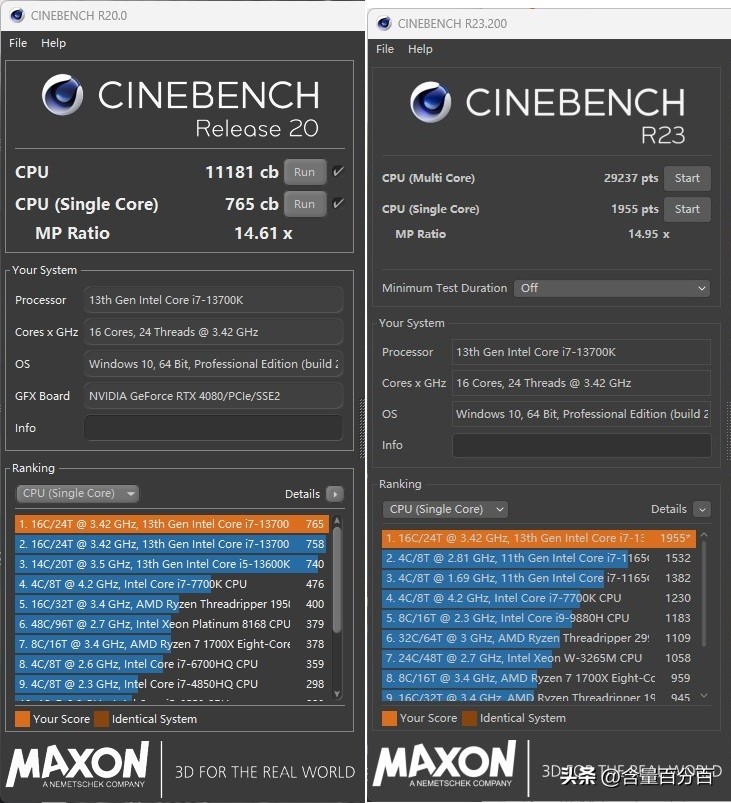Open the File menu in Cinebench R20
Image resolution: width=731 pixels, height=803 pixels.
(18, 43)
